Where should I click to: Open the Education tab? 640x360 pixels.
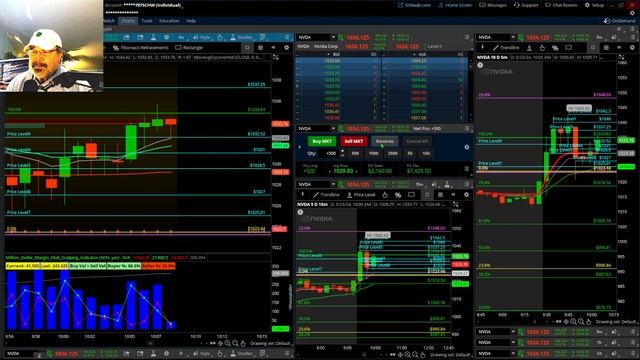pyautogui.click(x=169, y=20)
